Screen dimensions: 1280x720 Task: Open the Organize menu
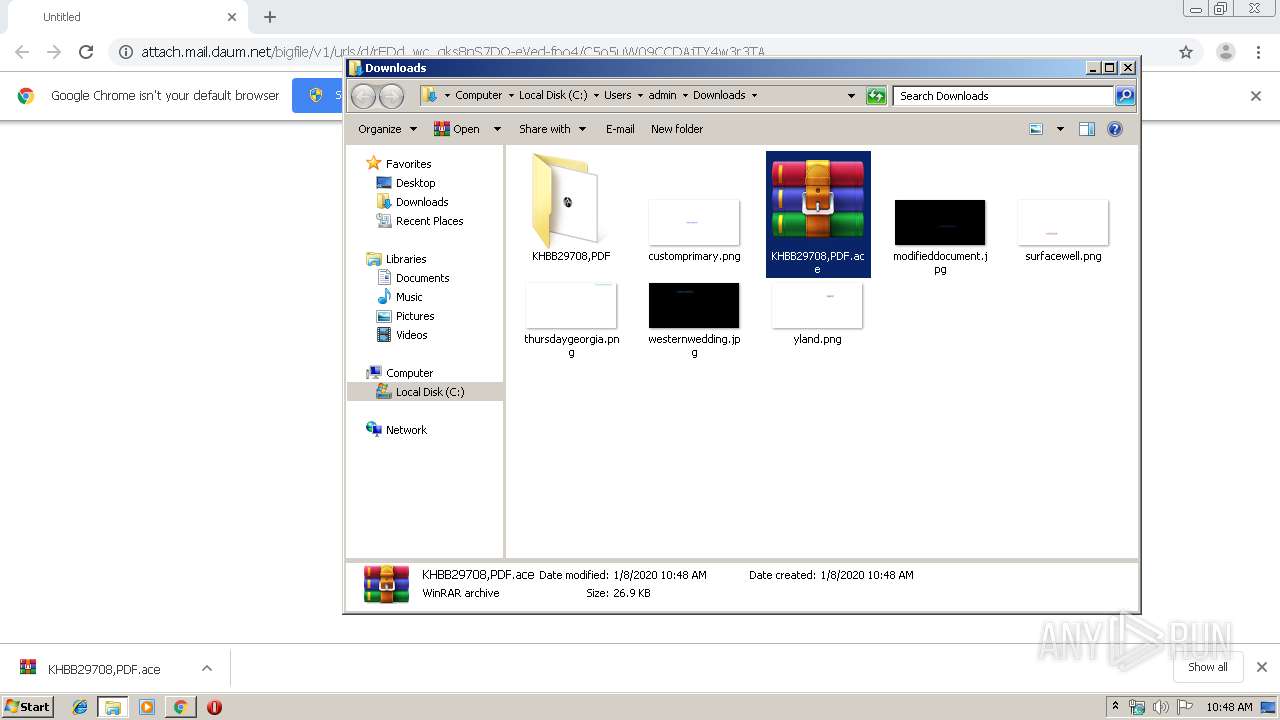pos(387,129)
